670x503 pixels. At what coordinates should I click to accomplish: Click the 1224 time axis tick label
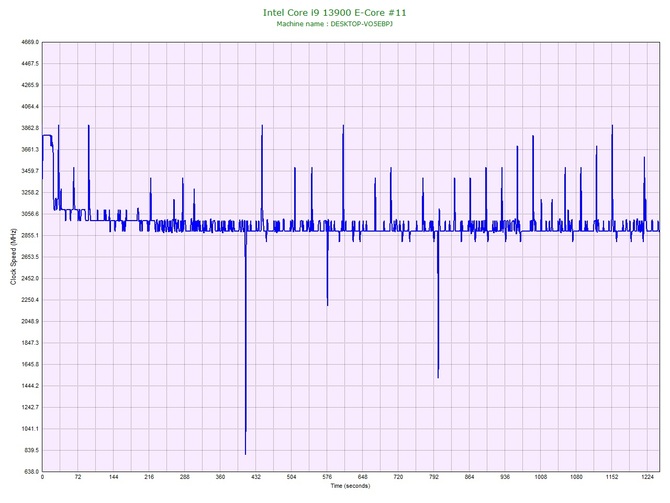click(x=647, y=477)
